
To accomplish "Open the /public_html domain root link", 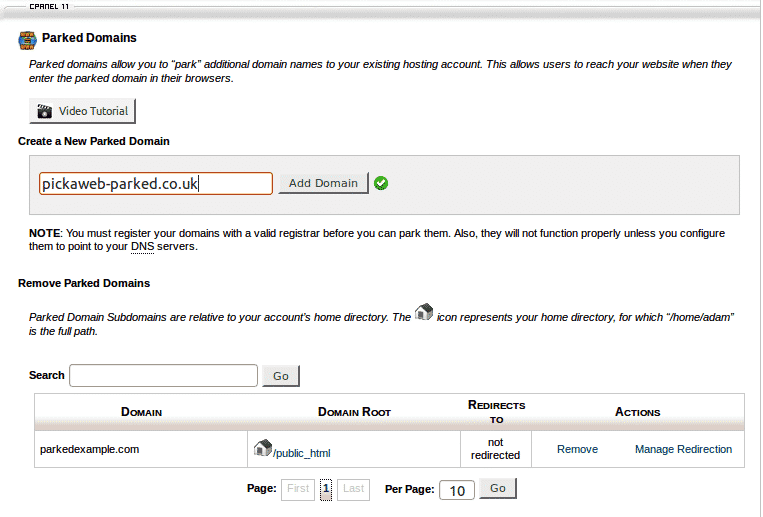I will coord(302,452).
